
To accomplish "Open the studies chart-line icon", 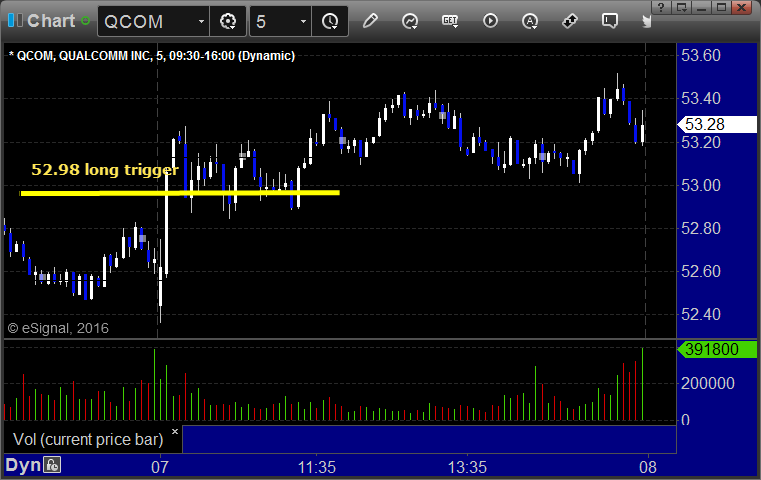I will [x=410, y=21].
